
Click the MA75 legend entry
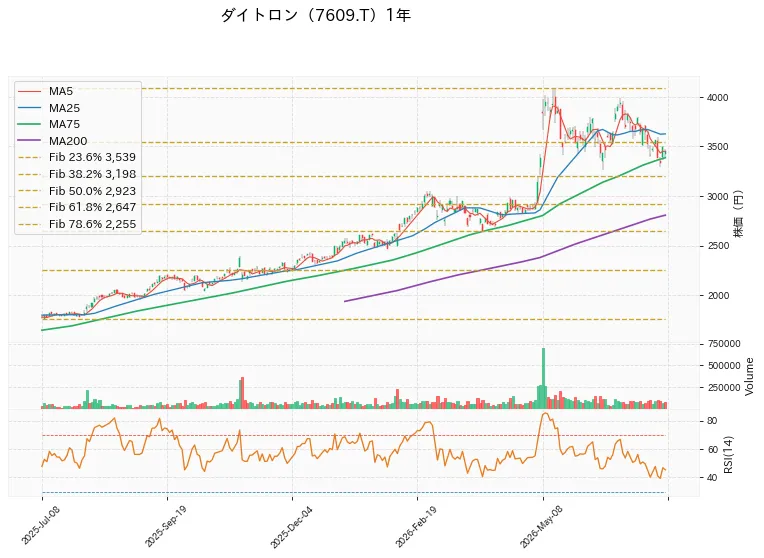point(49,124)
